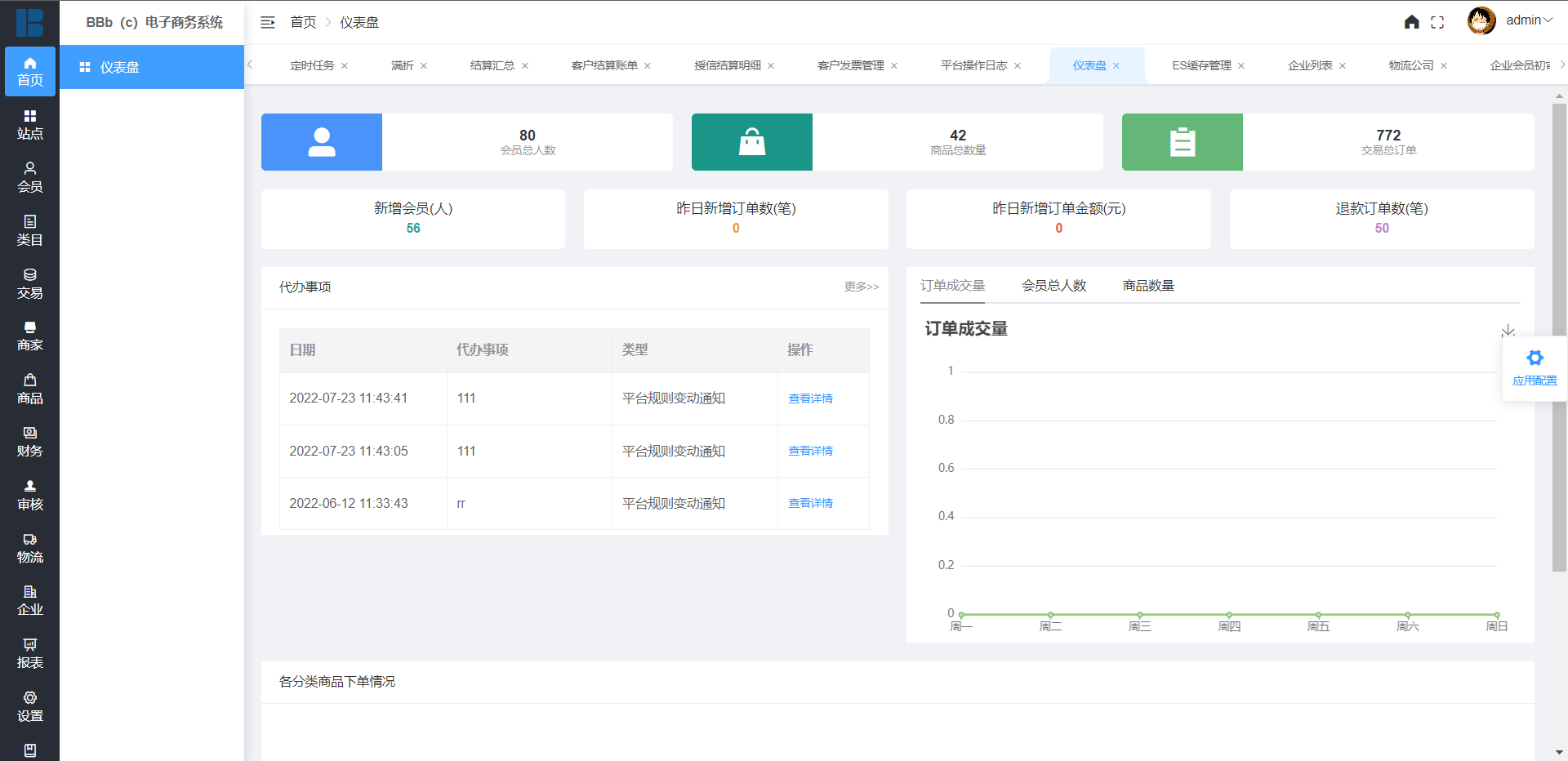Click the admin avatar picture
Viewport: 1568px width, 761px height.
pos(1481,20)
